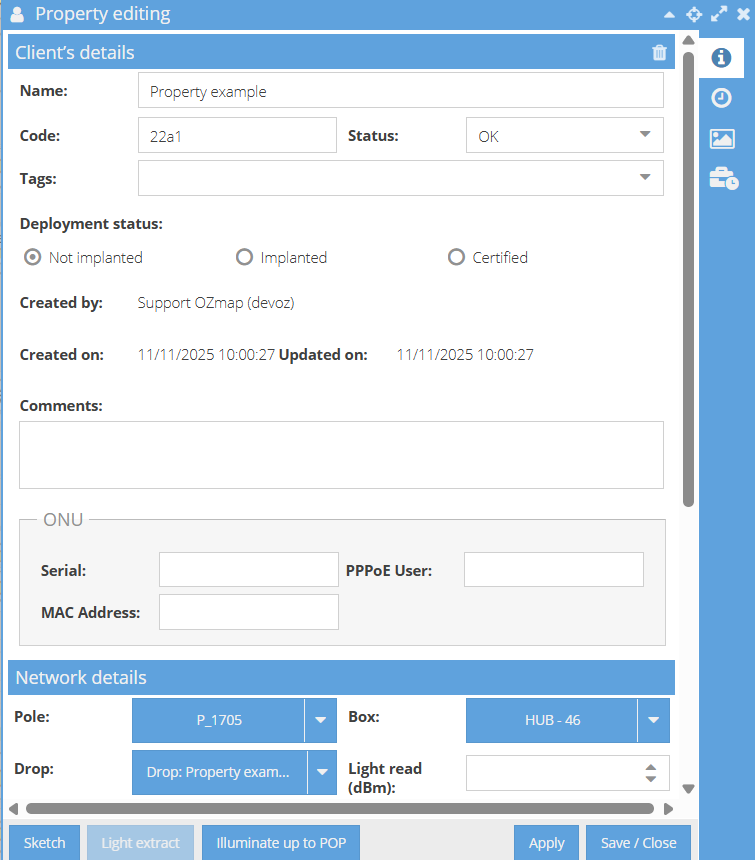Image resolution: width=755 pixels, height=860 pixels.
Task: Select the Not implanted radio button
Action: pos(32,257)
